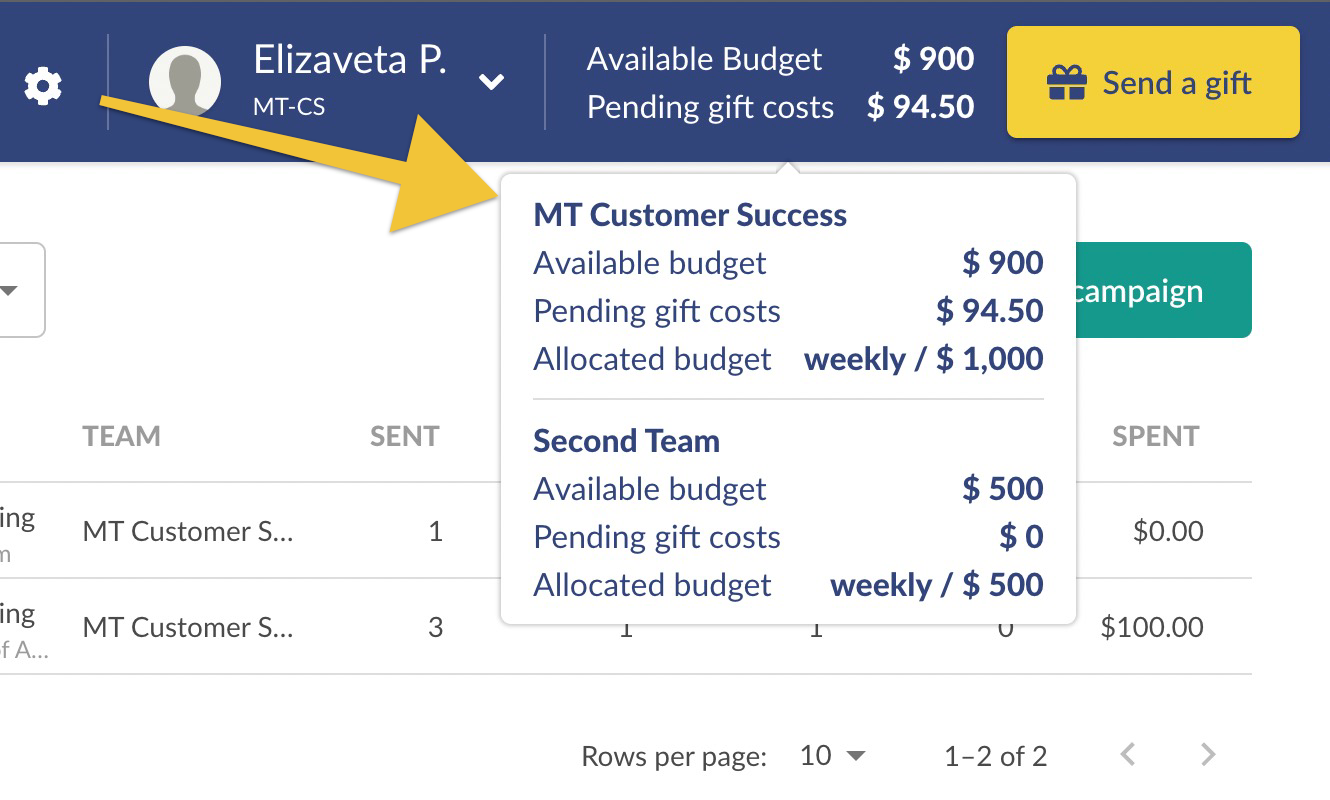Click the gift box icon

tap(1066, 83)
